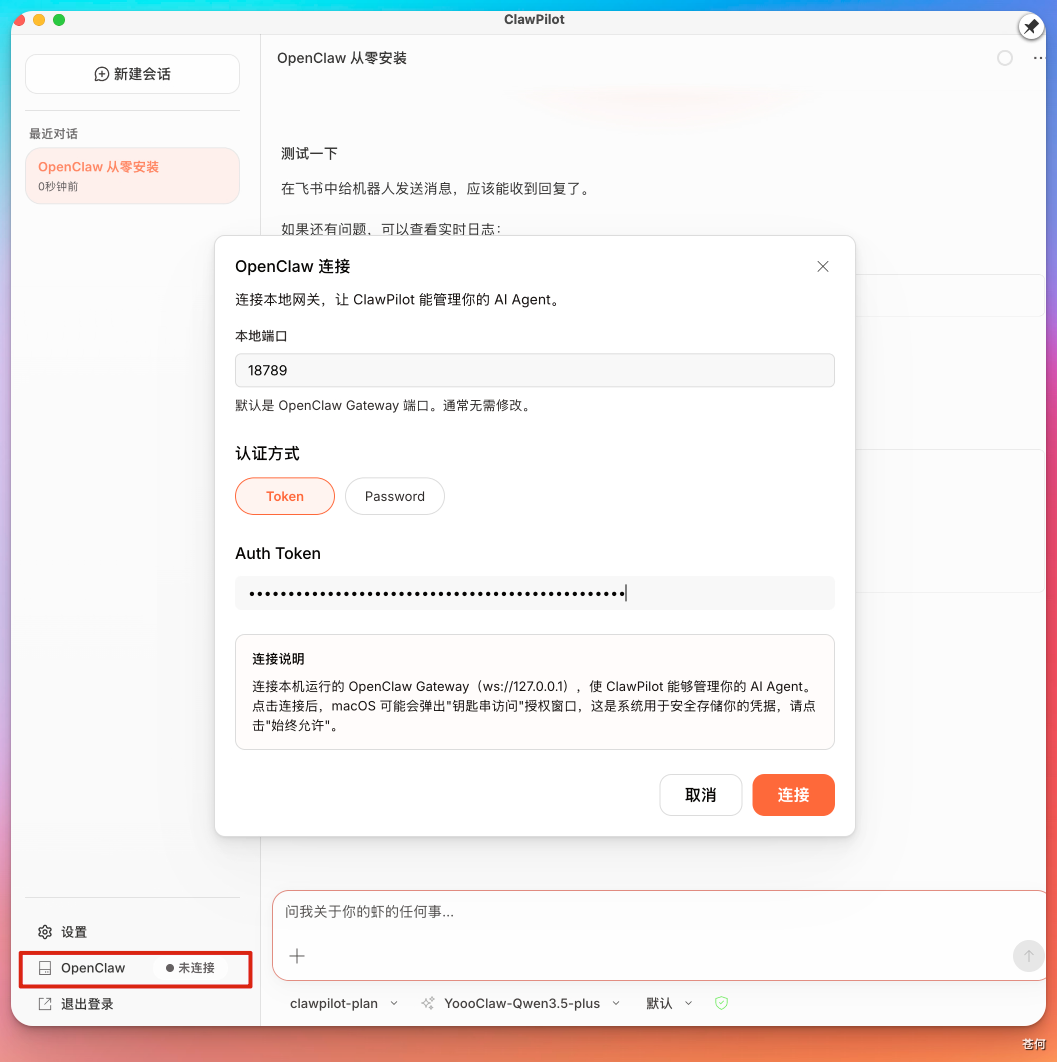Open the three-dot conversation options menu
The image size is (1057, 1062).
tap(1042, 58)
